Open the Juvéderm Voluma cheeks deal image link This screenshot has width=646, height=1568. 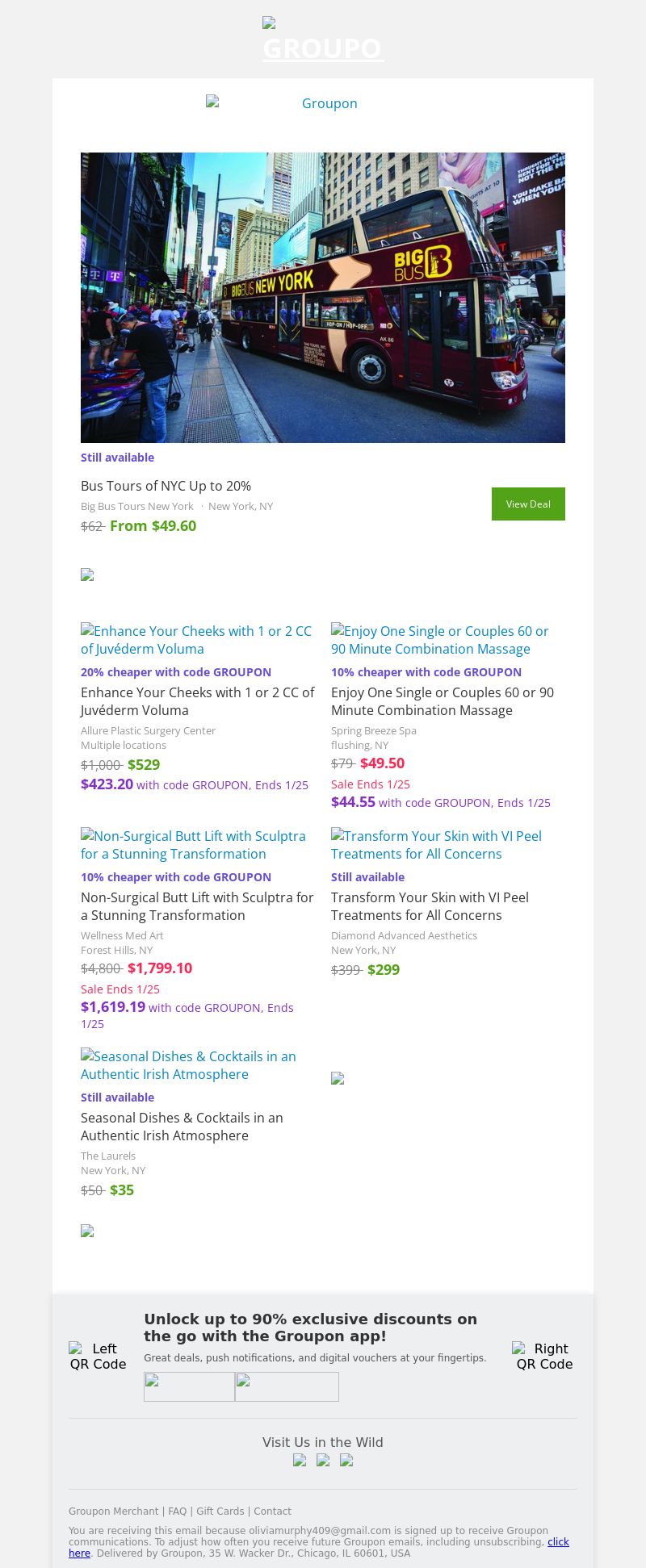pos(196,640)
